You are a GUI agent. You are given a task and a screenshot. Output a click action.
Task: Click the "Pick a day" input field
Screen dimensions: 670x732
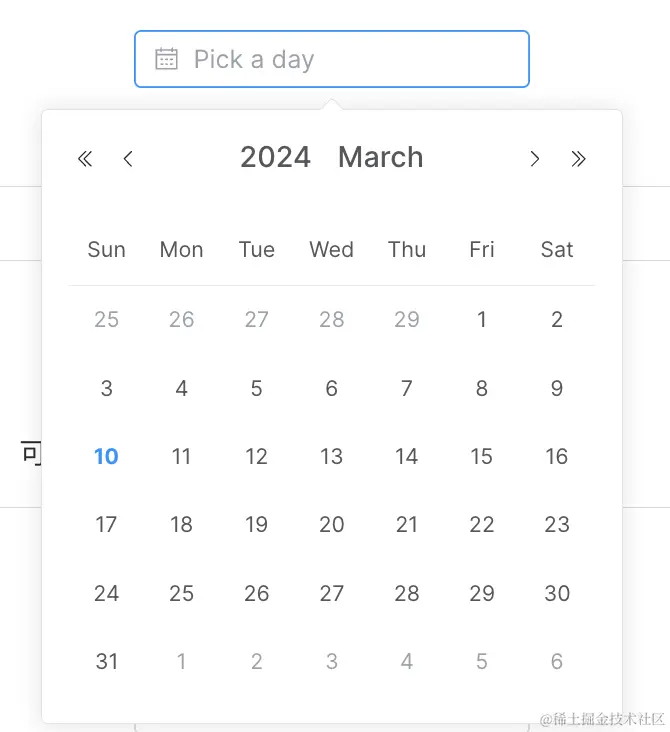point(340,59)
